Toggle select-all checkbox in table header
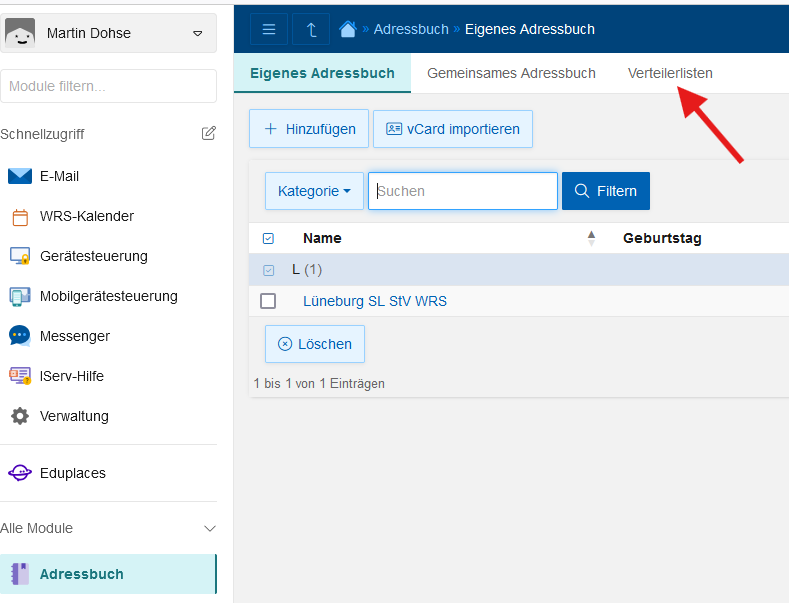The height and width of the screenshot is (603, 789). tap(267, 238)
